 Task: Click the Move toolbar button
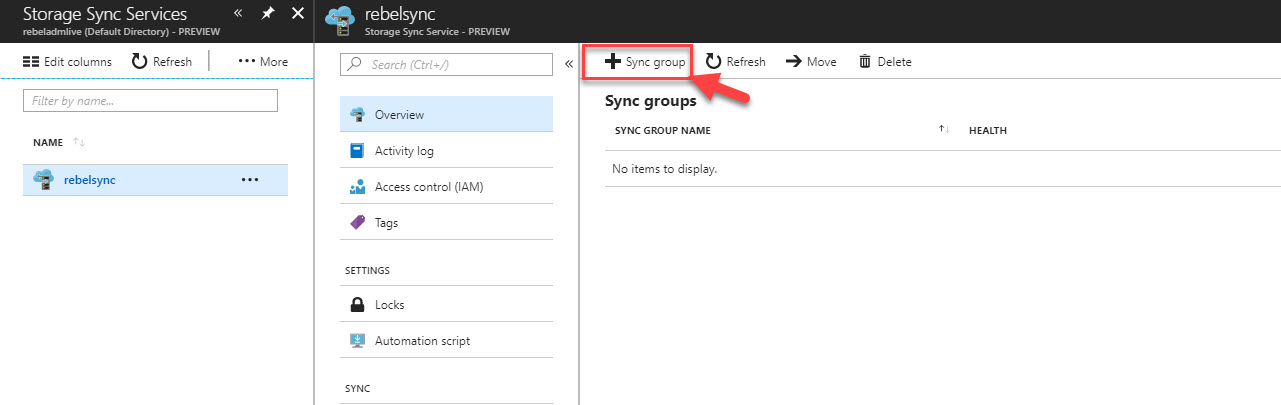tap(811, 62)
